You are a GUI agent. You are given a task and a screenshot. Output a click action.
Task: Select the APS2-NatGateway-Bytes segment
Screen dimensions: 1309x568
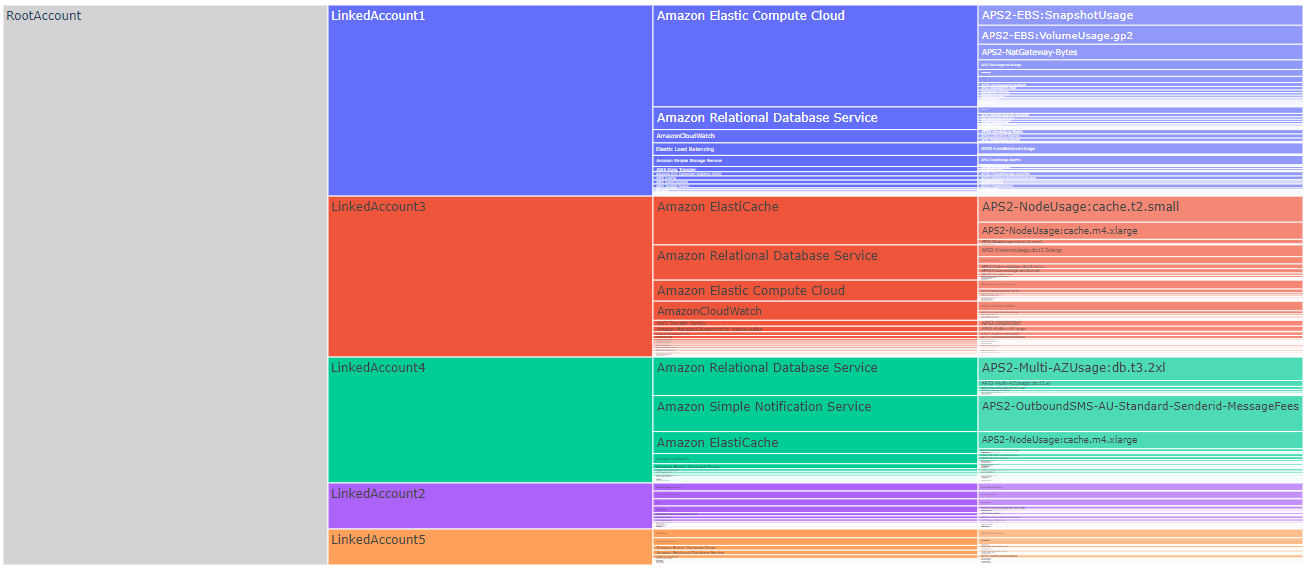[1141, 52]
